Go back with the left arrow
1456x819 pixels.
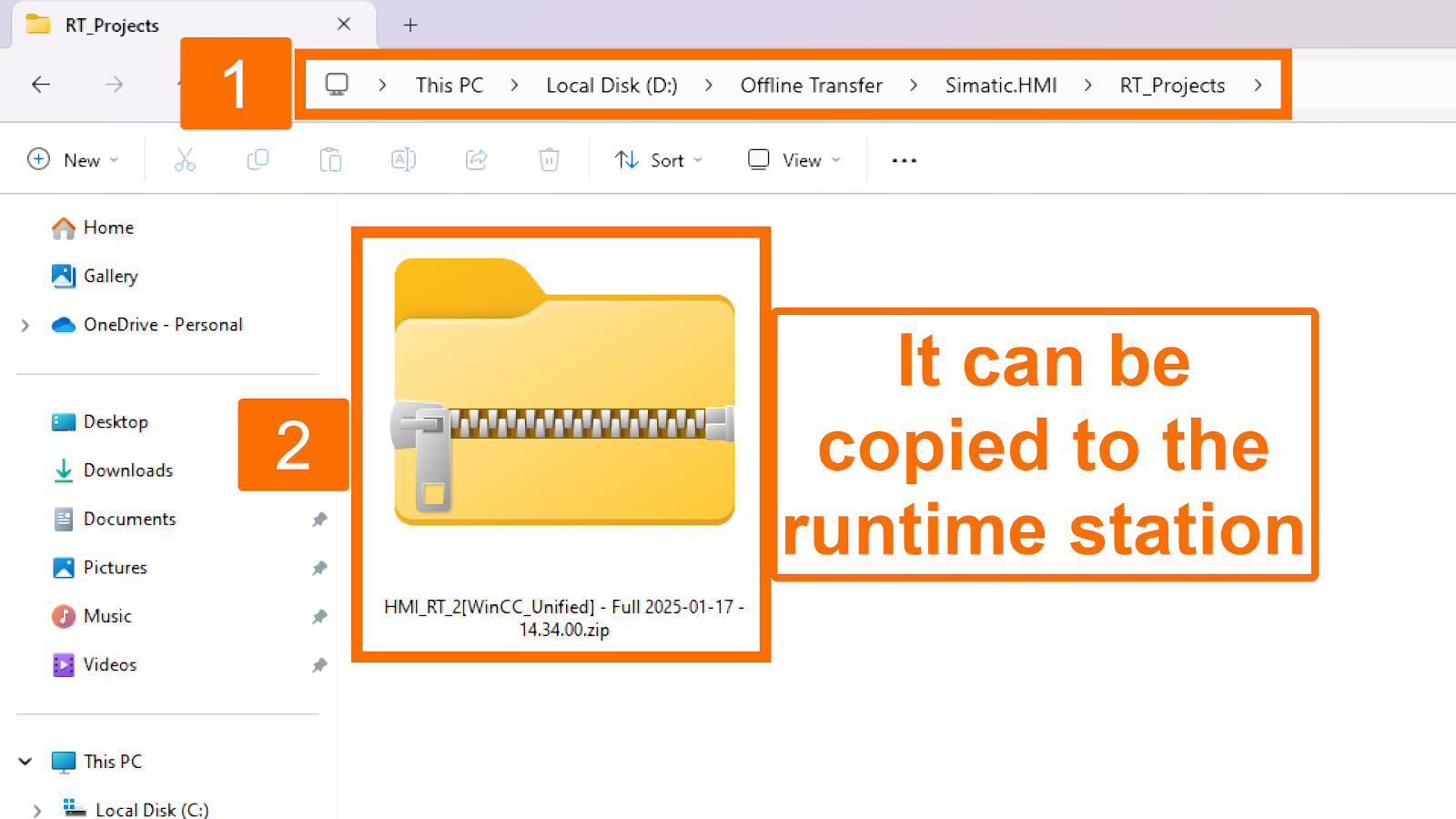click(41, 85)
